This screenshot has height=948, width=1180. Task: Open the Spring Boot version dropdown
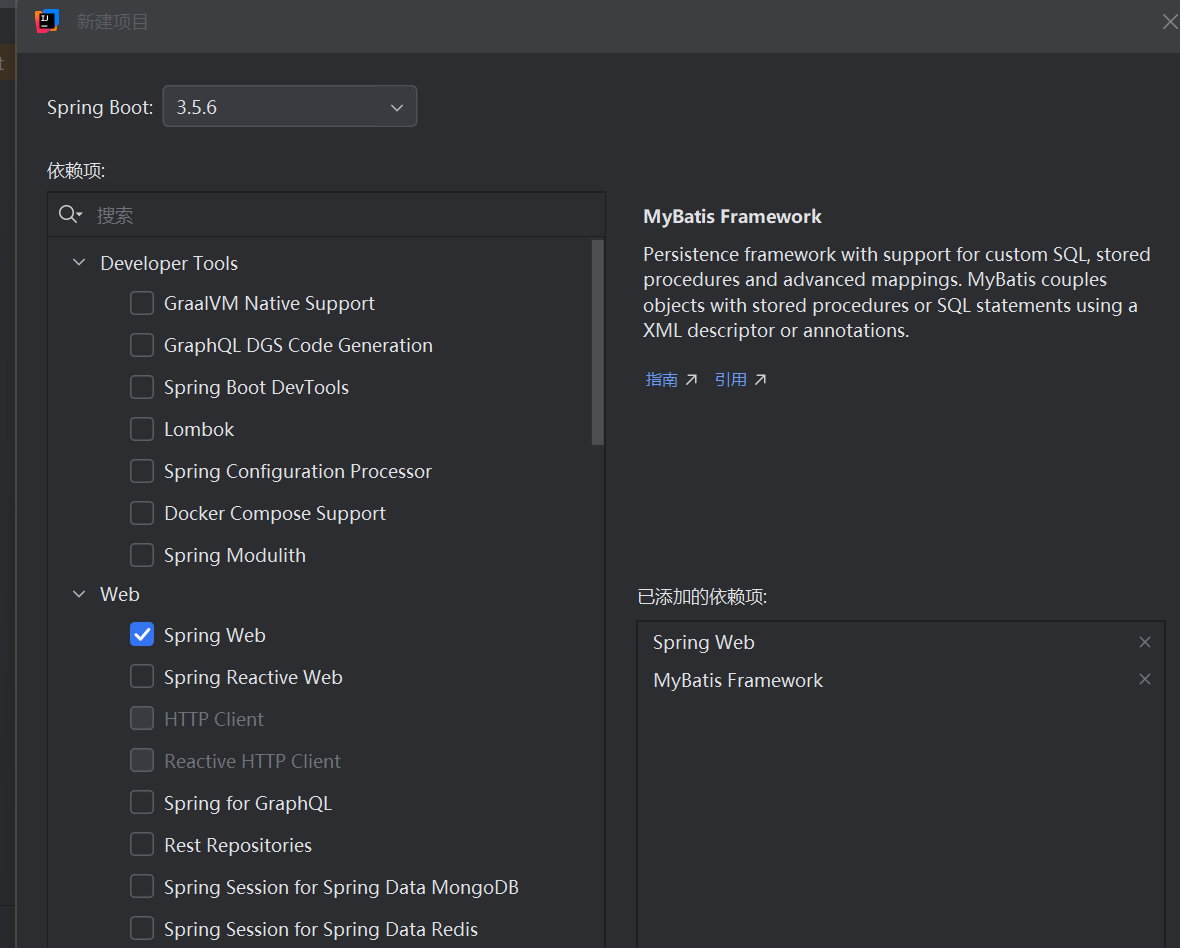click(x=290, y=107)
